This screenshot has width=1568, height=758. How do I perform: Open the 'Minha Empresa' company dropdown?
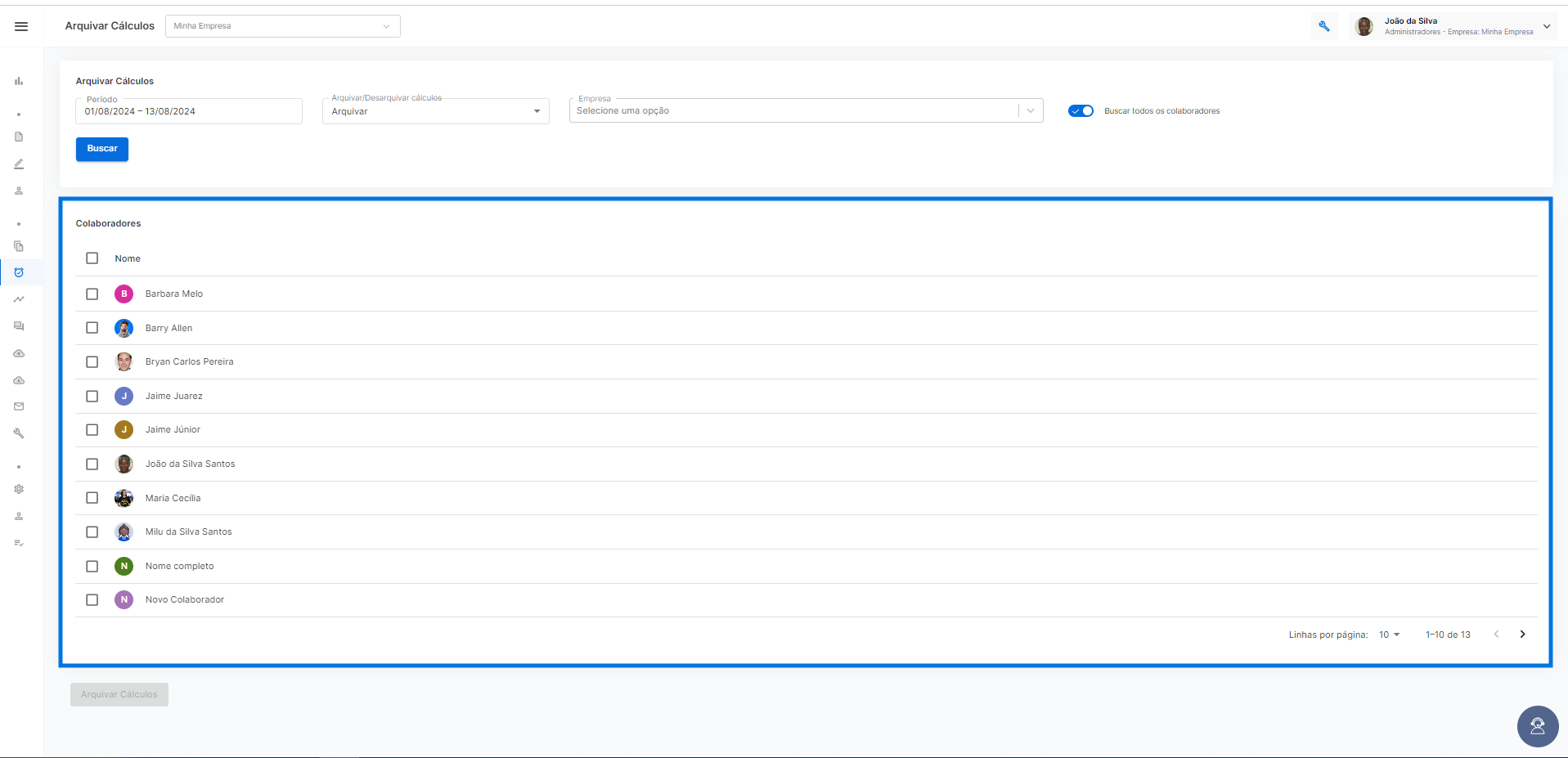(x=283, y=26)
